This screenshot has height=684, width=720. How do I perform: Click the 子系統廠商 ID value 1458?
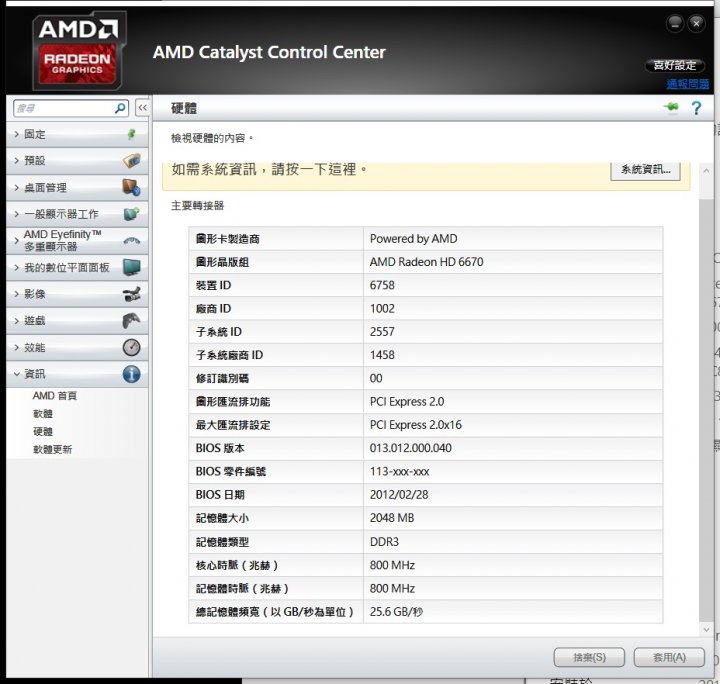pyautogui.click(x=382, y=355)
